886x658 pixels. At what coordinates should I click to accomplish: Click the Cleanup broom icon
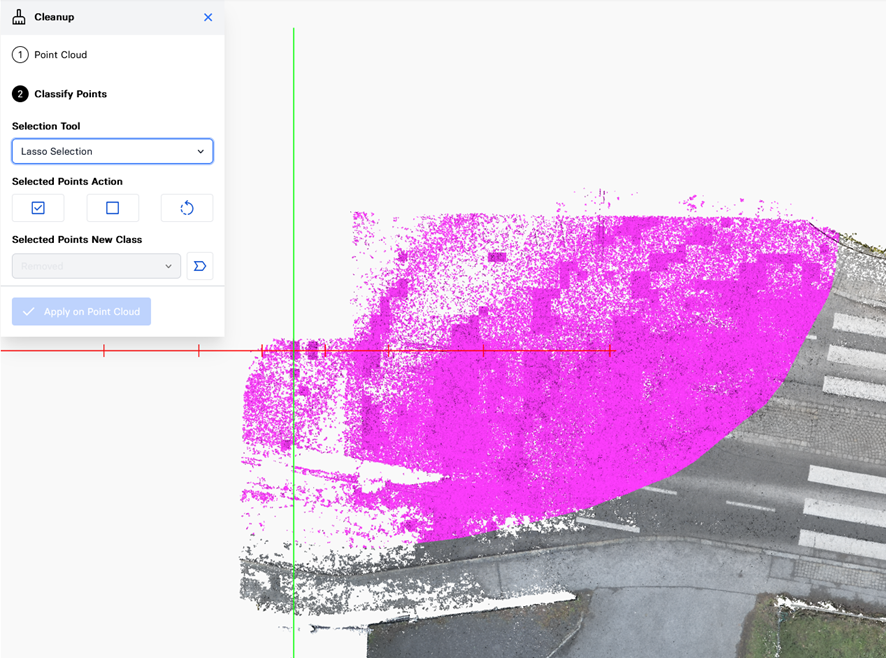coord(19,17)
